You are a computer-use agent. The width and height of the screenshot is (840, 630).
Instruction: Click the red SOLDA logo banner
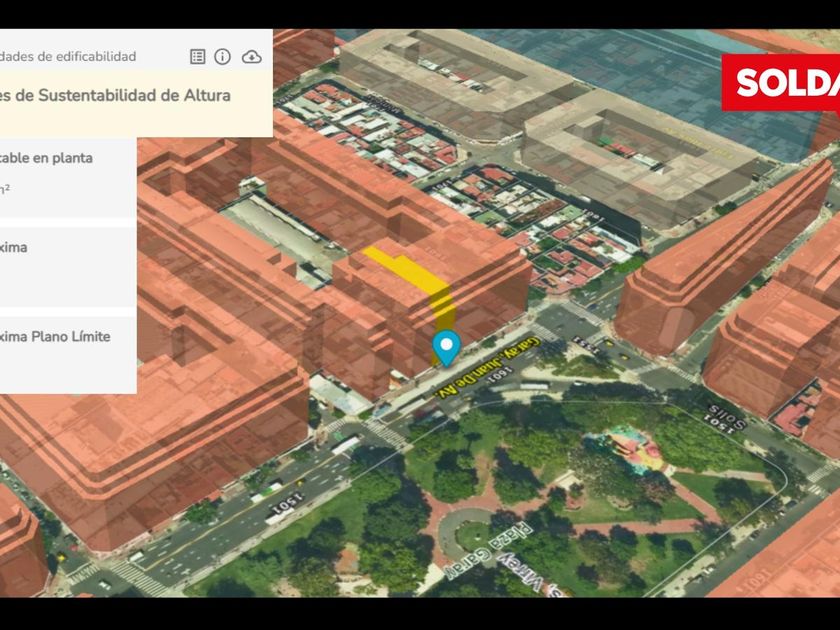(781, 82)
